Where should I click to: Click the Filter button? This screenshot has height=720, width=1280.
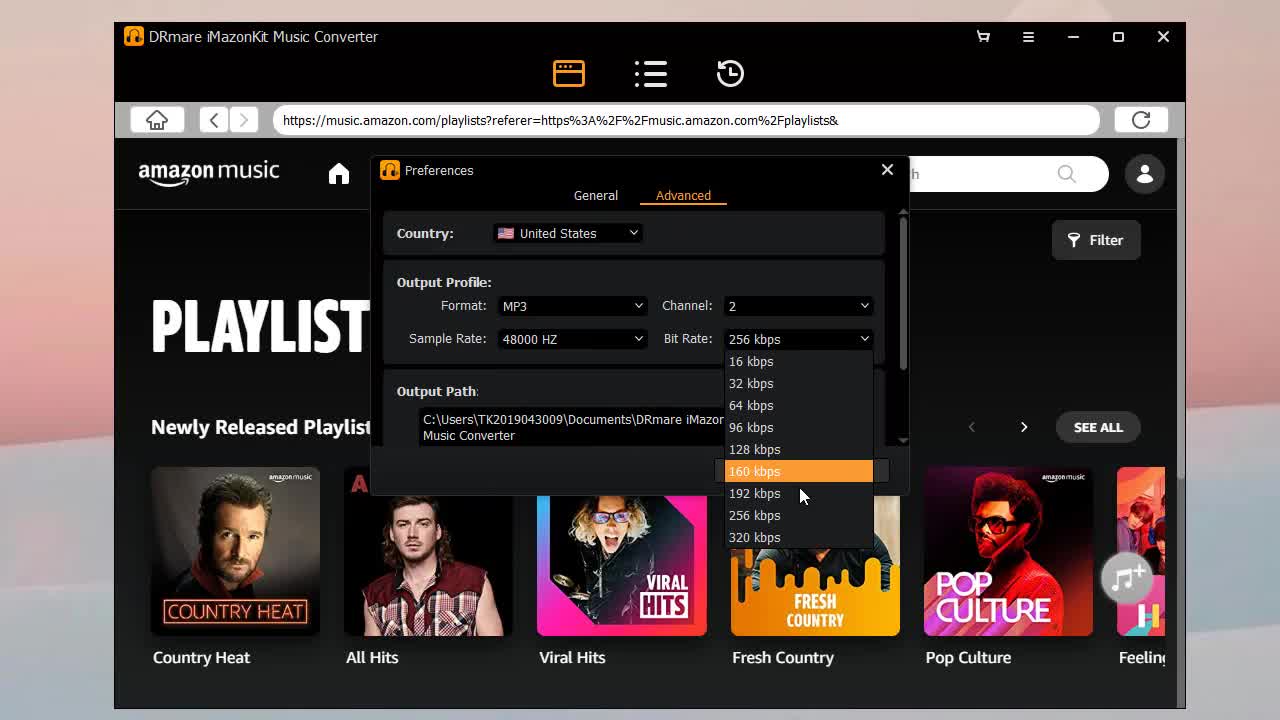click(x=1096, y=240)
